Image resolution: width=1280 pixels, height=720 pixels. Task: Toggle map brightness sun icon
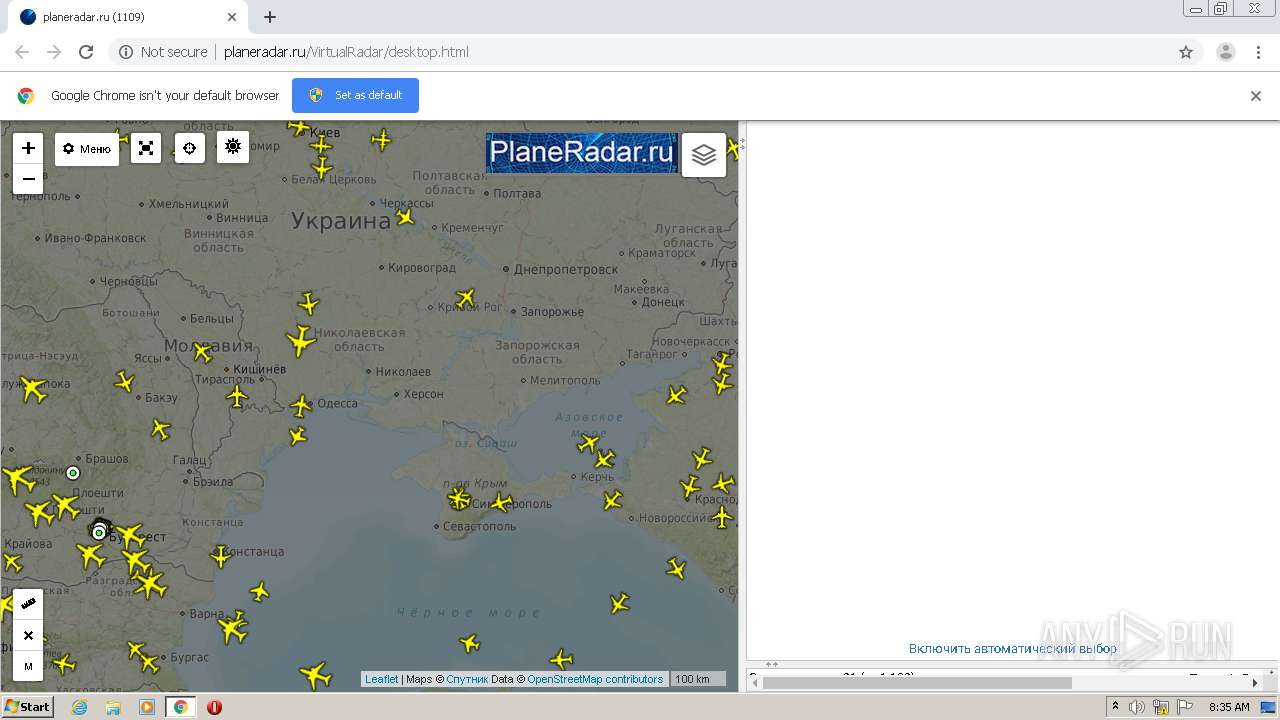[233, 147]
